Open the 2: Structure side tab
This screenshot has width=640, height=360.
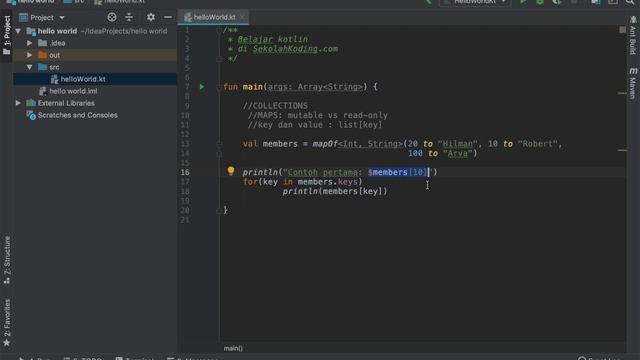tap(7, 260)
